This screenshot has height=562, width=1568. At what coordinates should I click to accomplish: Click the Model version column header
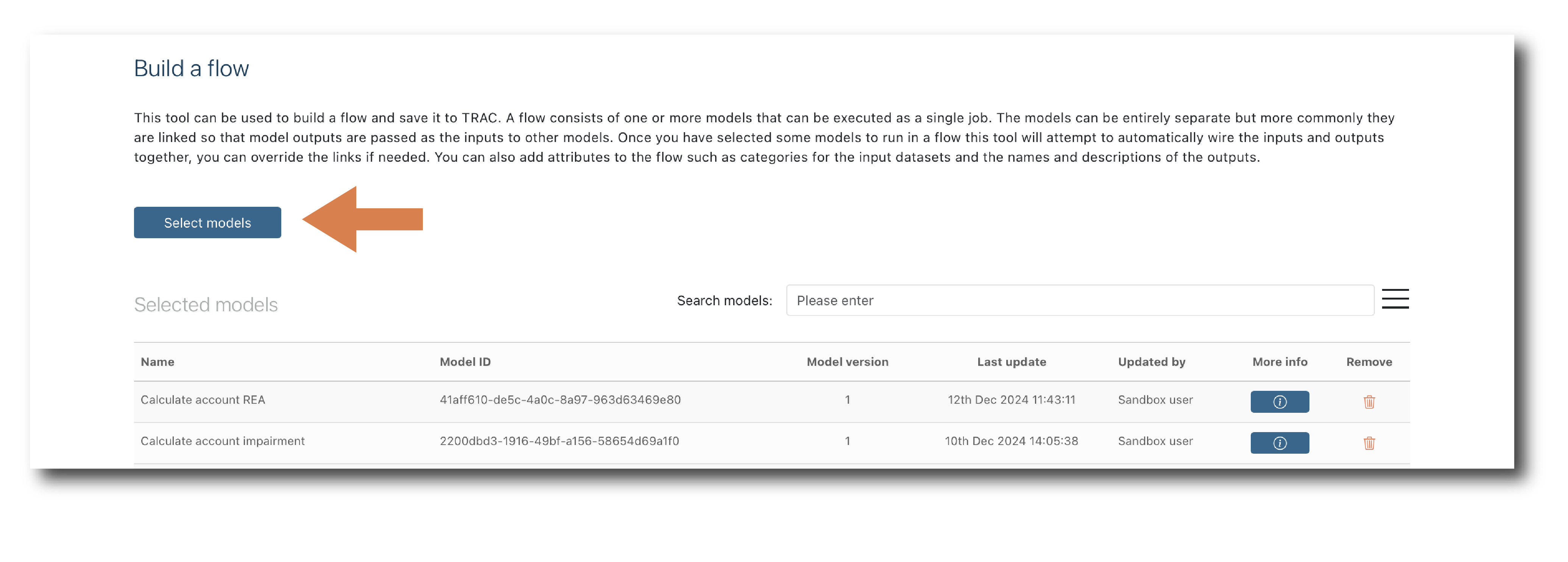847,362
